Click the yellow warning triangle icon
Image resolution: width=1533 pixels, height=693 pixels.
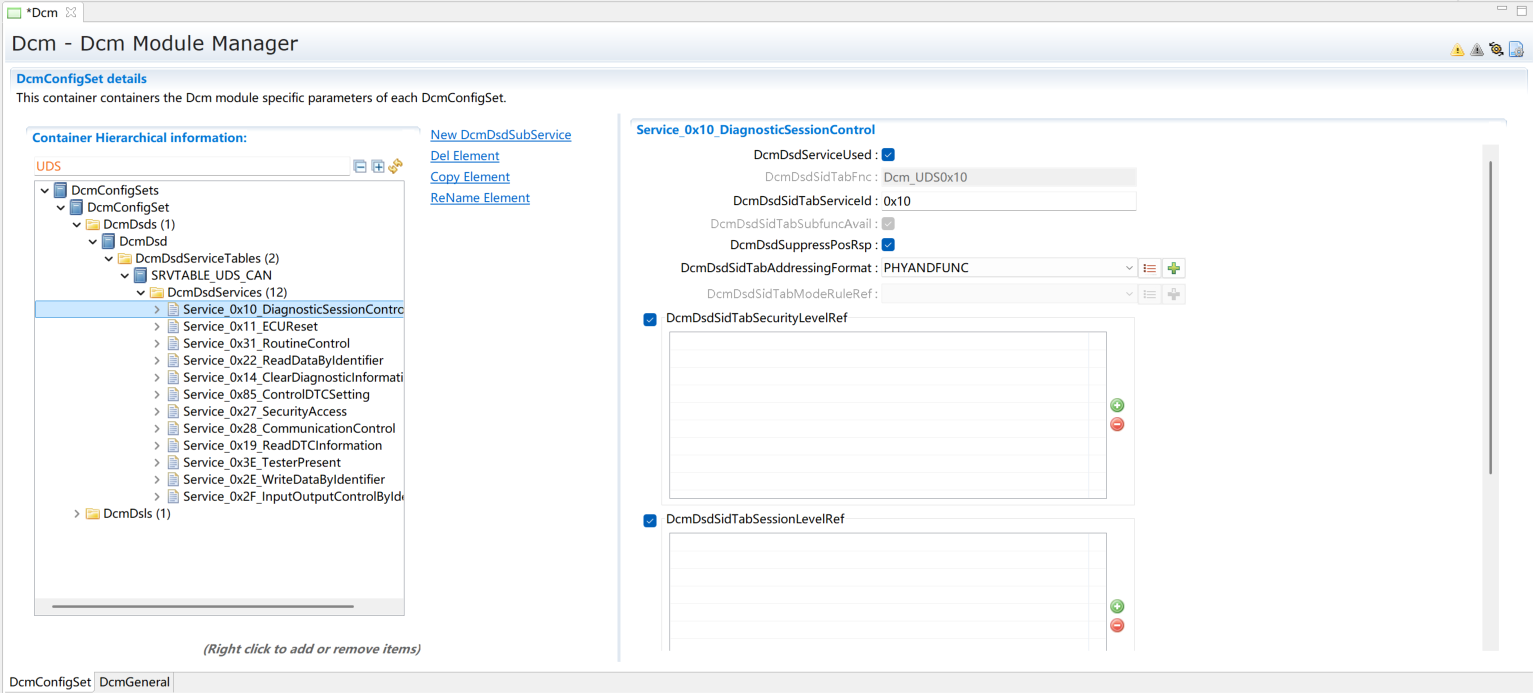[x=1457, y=50]
